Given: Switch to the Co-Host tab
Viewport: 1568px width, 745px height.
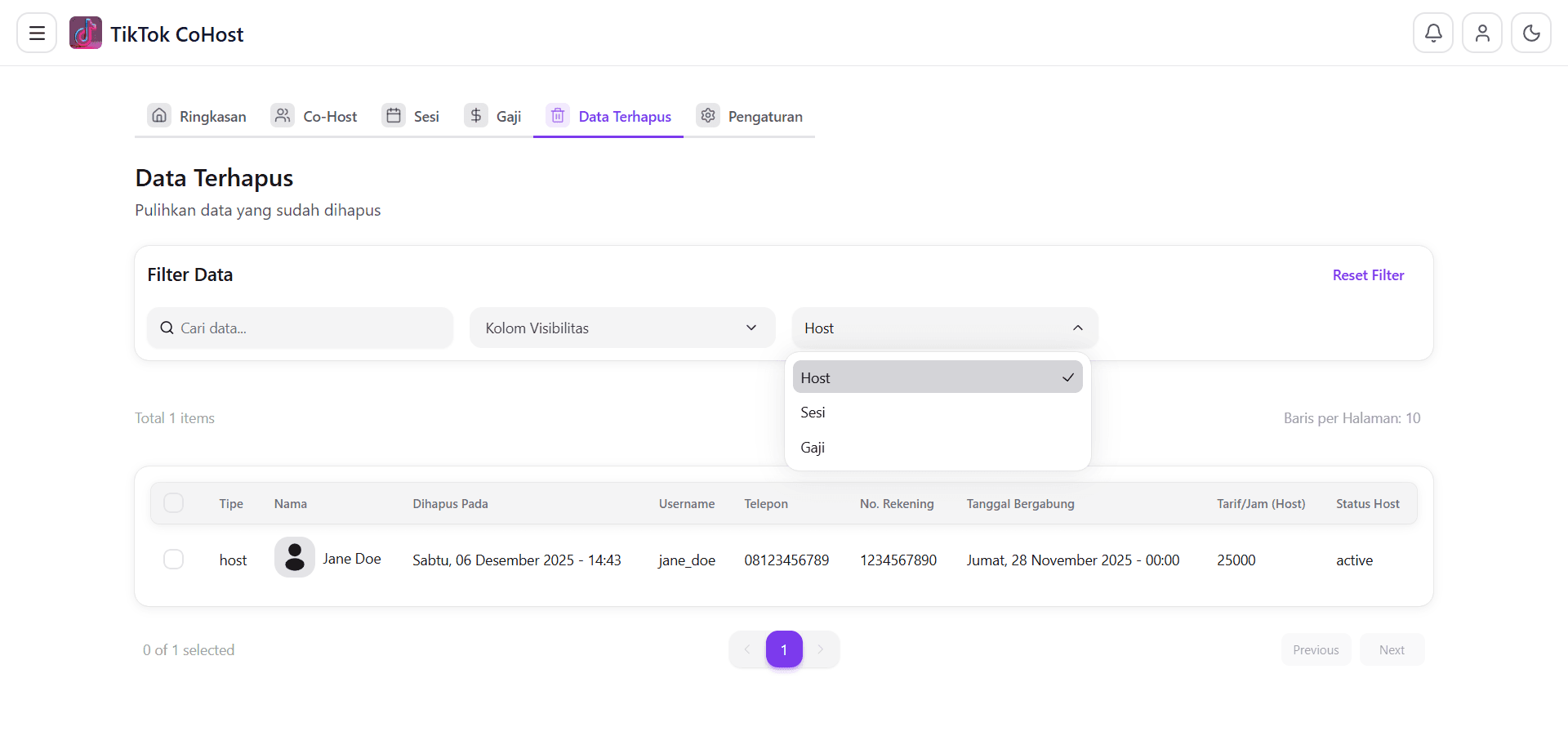Looking at the screenshot, I should [x=330, y=115].
